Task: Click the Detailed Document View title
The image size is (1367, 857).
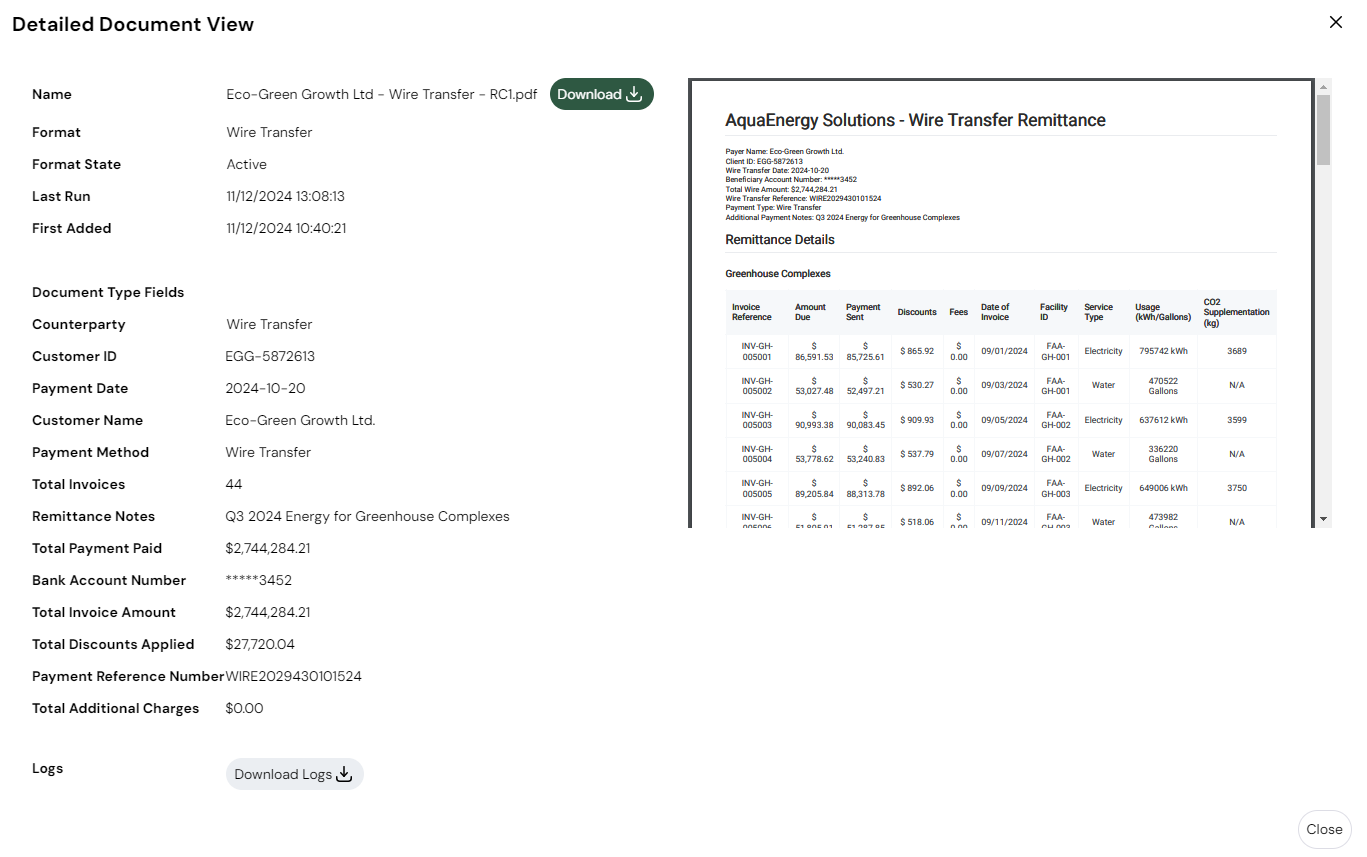Action: click(x=133, y=24)
